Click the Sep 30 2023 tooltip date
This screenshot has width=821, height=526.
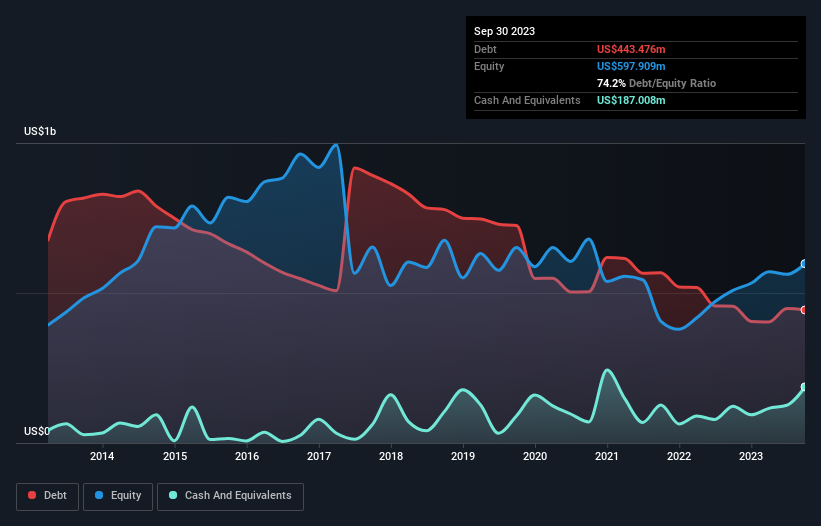[504, 31]
